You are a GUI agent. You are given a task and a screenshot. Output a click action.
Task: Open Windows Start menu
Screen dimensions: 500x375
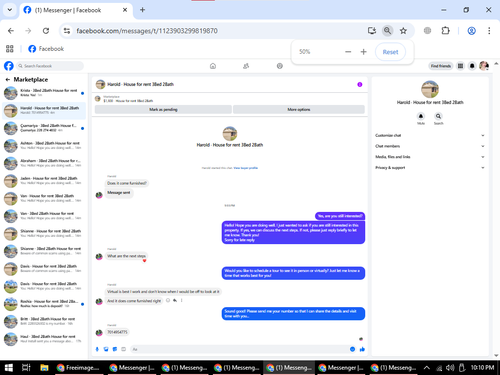(x=9, y=368)
